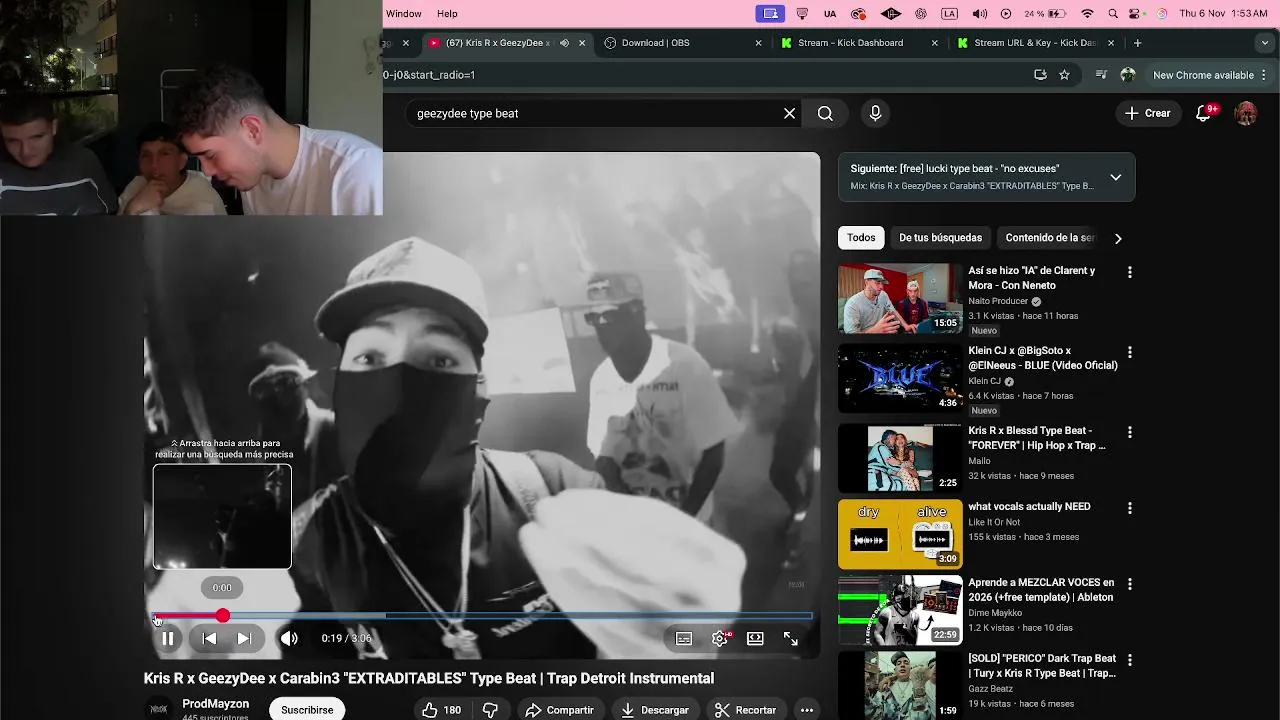1280x720 pixels.
Task: Click the Compartir share button
Action: click(560, 710)
